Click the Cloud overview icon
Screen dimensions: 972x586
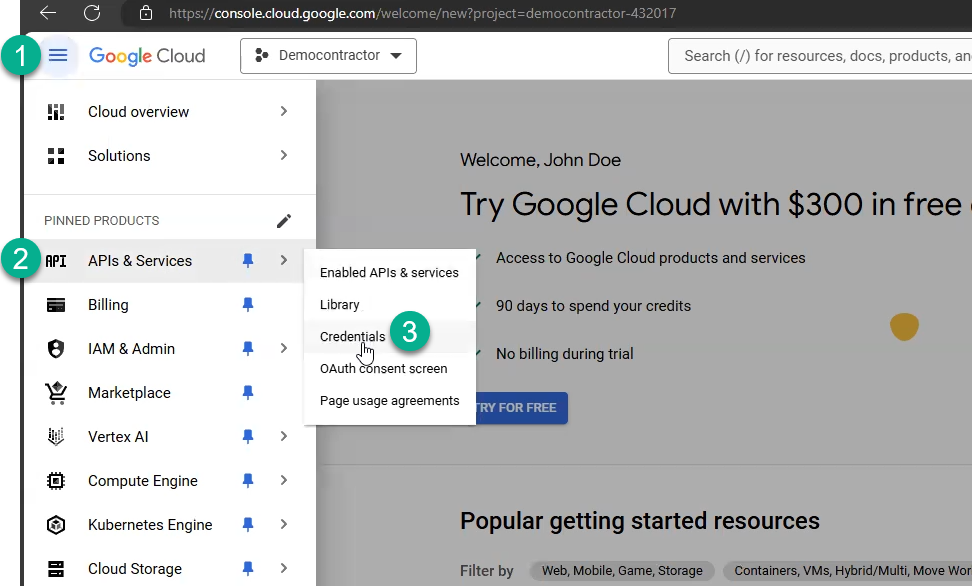pyautogui.click(x=56, y=112)
